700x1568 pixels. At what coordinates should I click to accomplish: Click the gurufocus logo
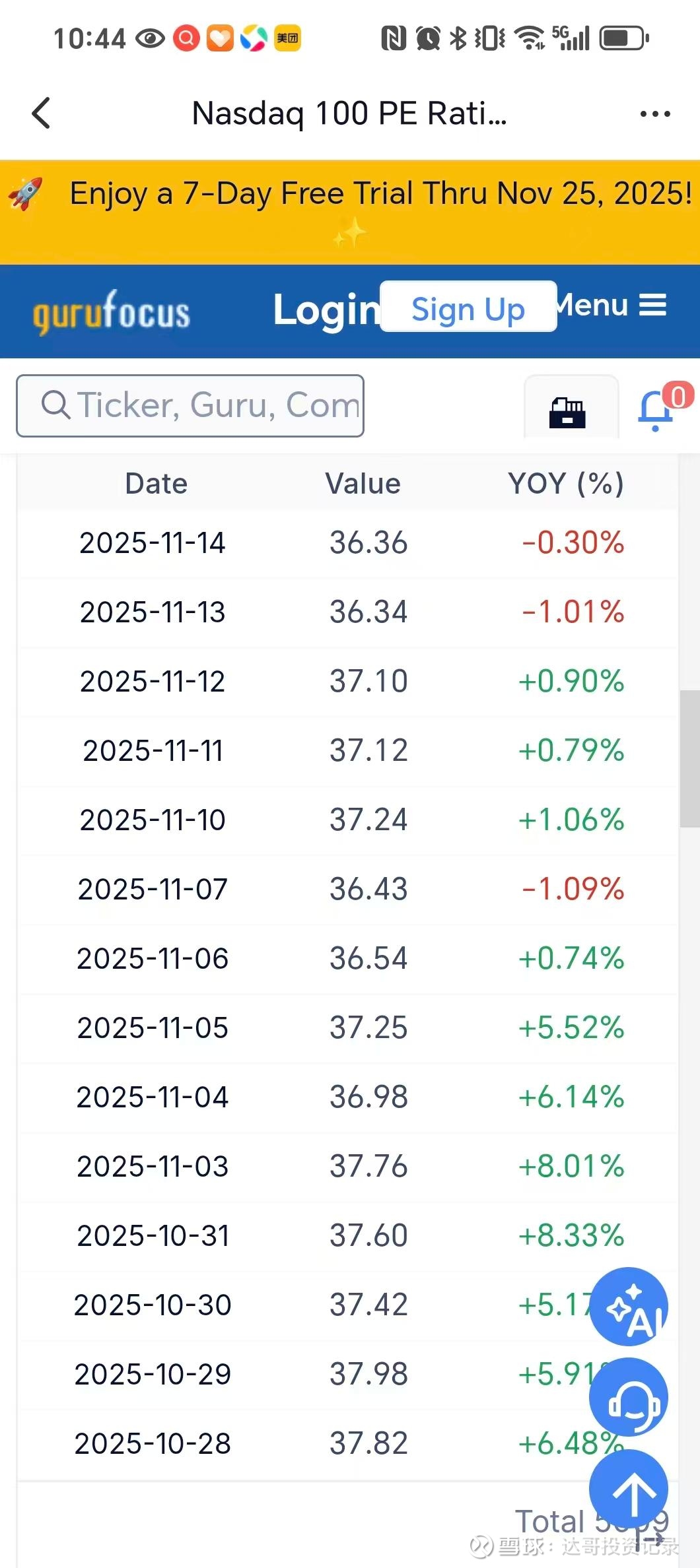pos(112,311)
